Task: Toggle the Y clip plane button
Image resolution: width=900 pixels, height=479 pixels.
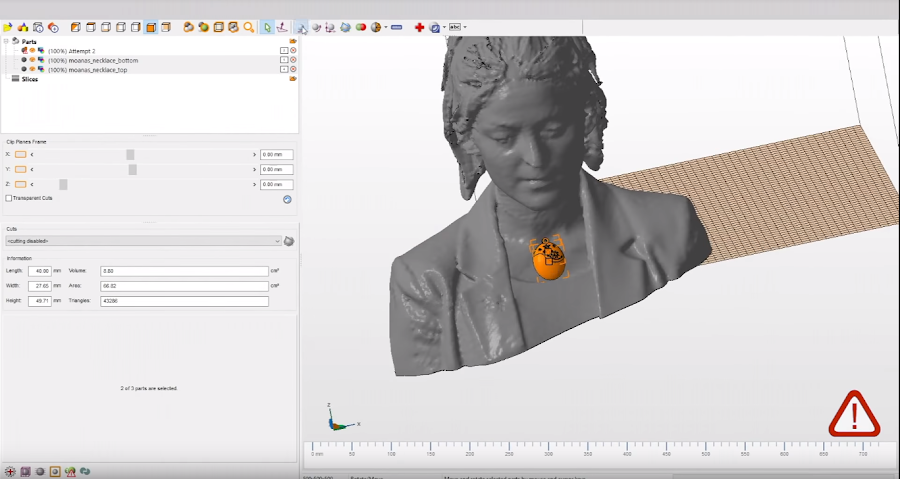Action: click(21, 169)
